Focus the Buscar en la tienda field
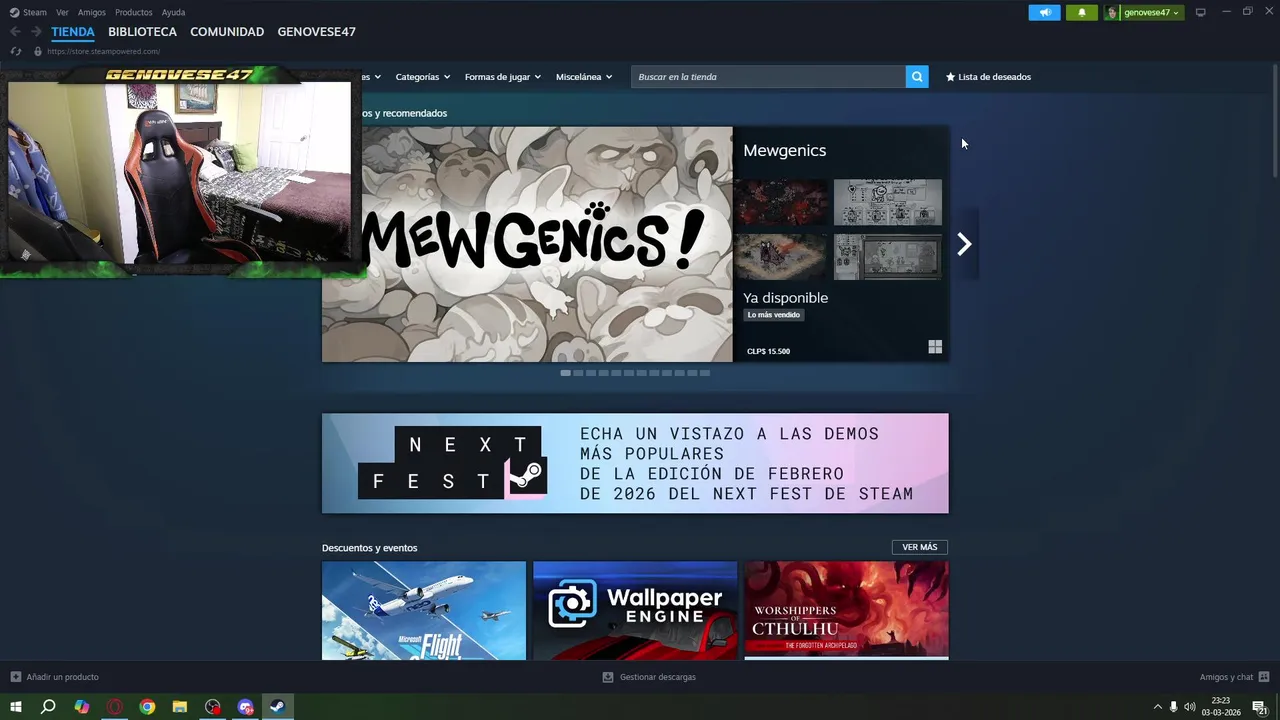The image size is (1280, 720). point(768,77)
